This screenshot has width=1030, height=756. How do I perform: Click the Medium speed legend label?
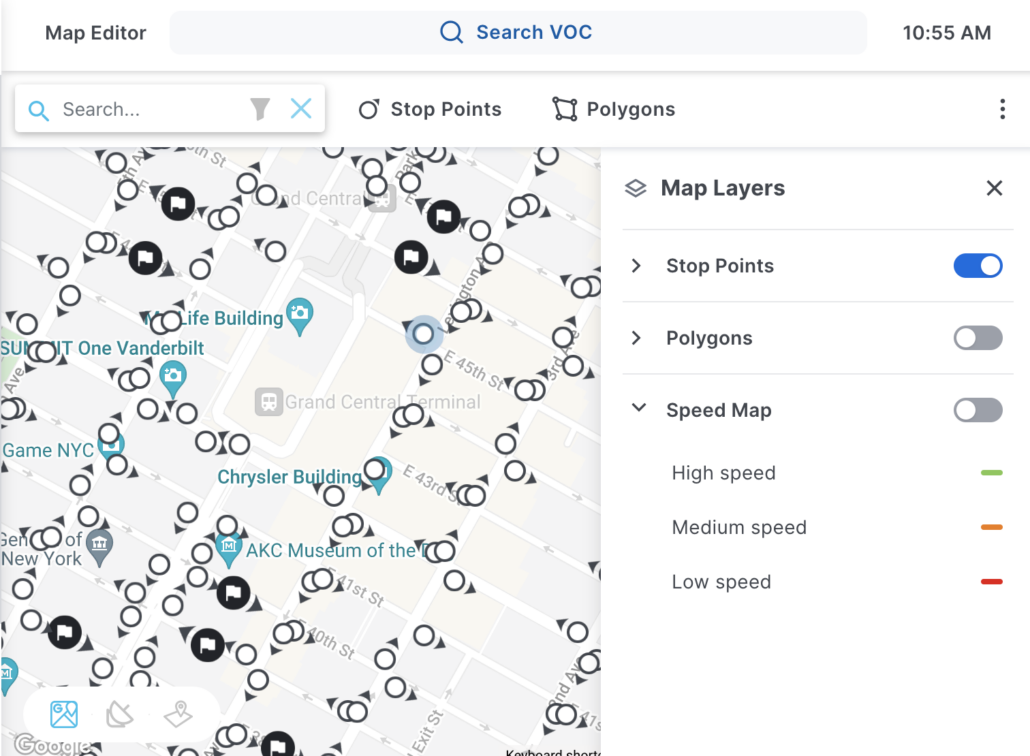(x=739, y=527)
